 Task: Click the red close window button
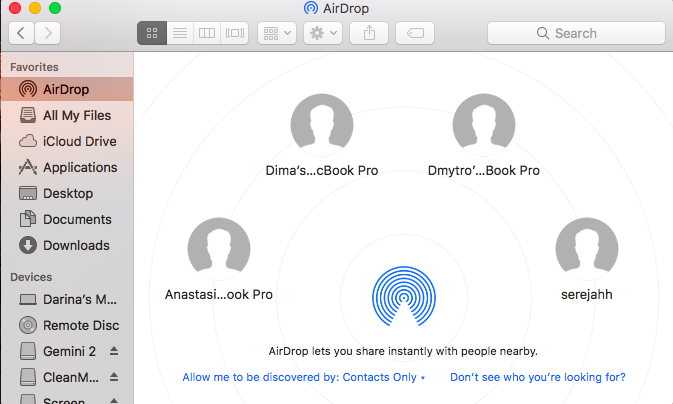tap(15, 8)
